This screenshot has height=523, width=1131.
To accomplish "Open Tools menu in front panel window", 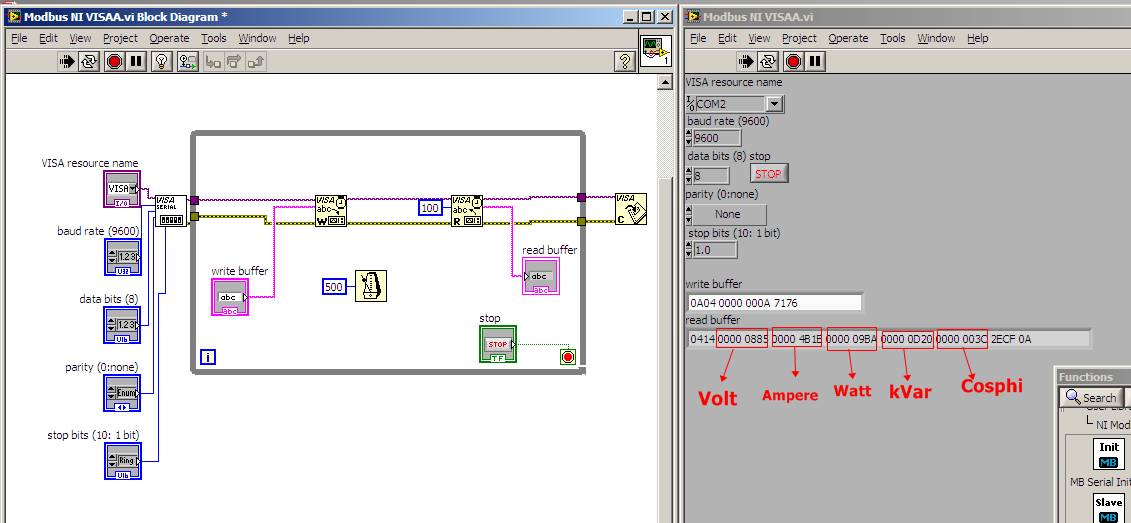I will (x=892, y=38).
